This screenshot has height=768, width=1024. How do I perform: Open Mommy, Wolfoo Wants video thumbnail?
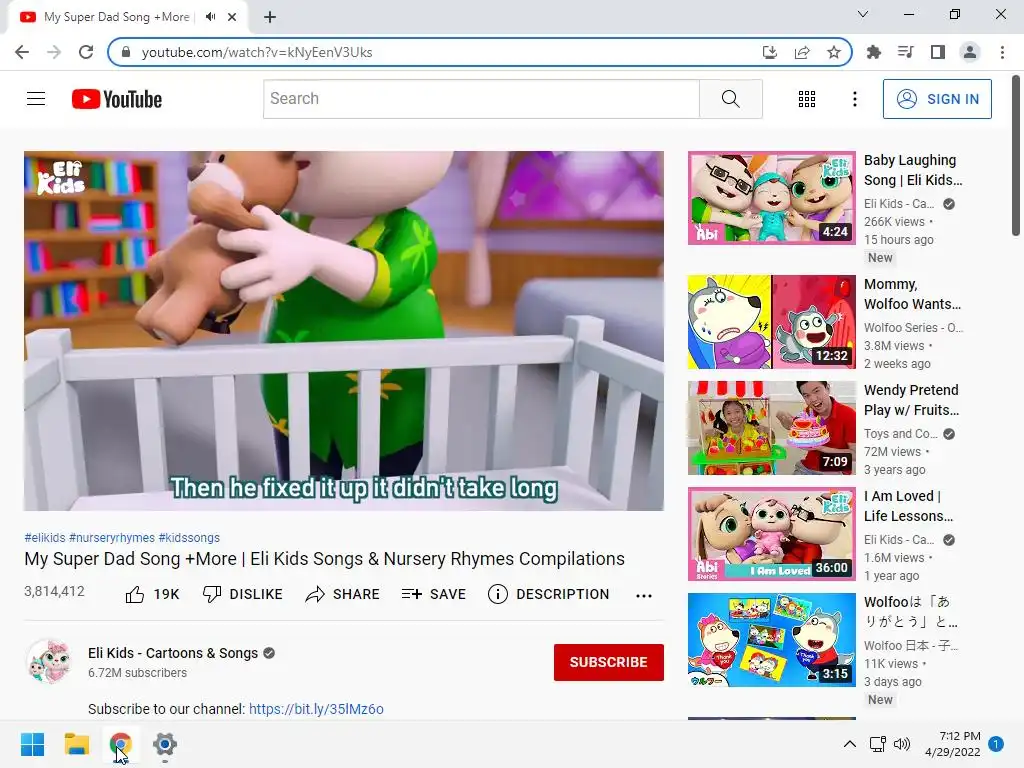point(771,322)
